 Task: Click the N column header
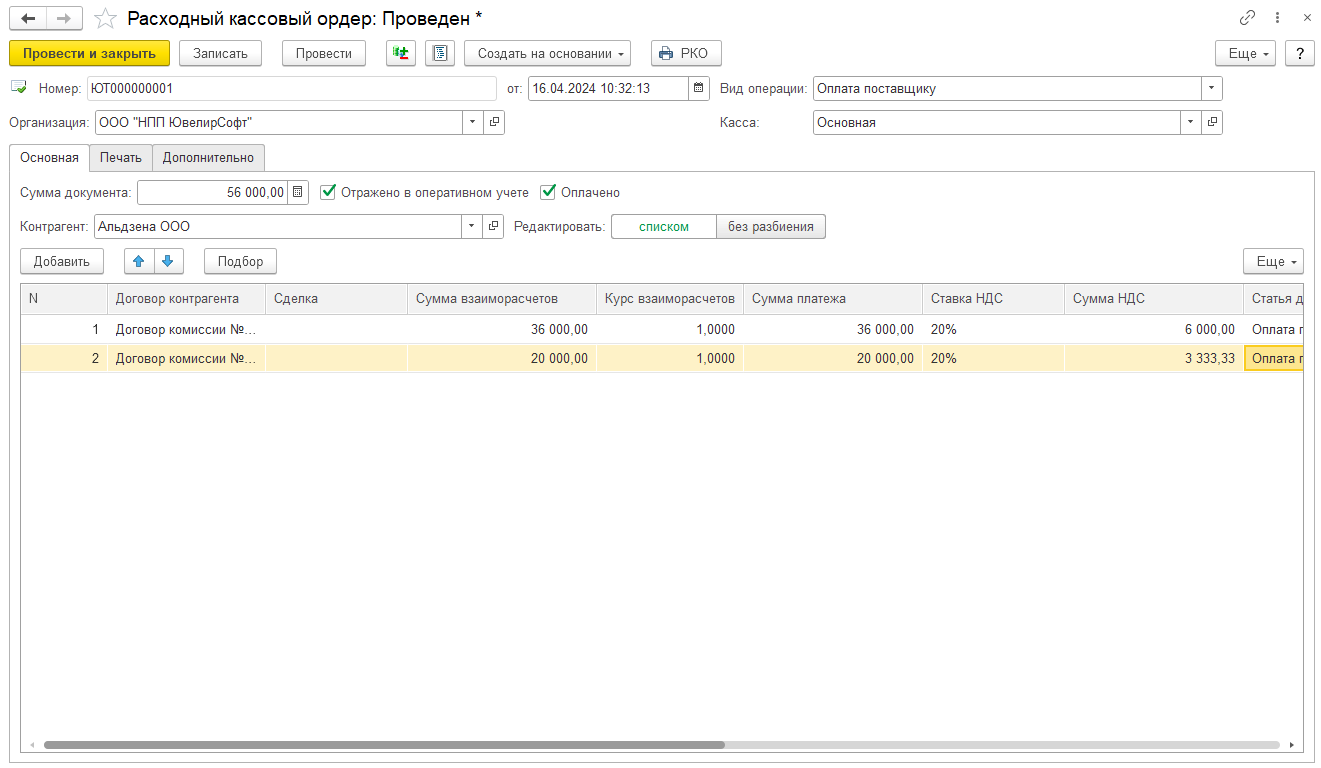[64, 298]
